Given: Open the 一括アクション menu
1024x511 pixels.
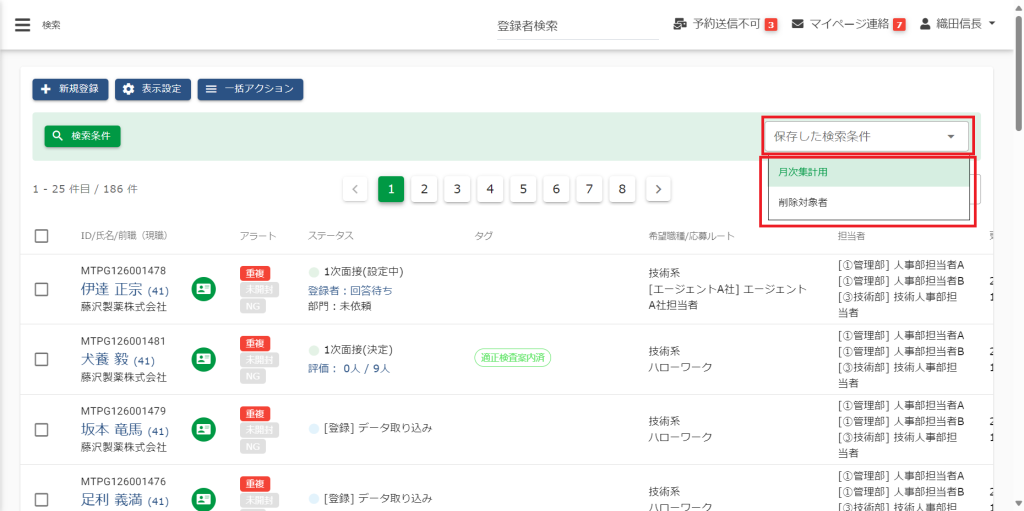Looking at the screenshot, I should [250, 89].
